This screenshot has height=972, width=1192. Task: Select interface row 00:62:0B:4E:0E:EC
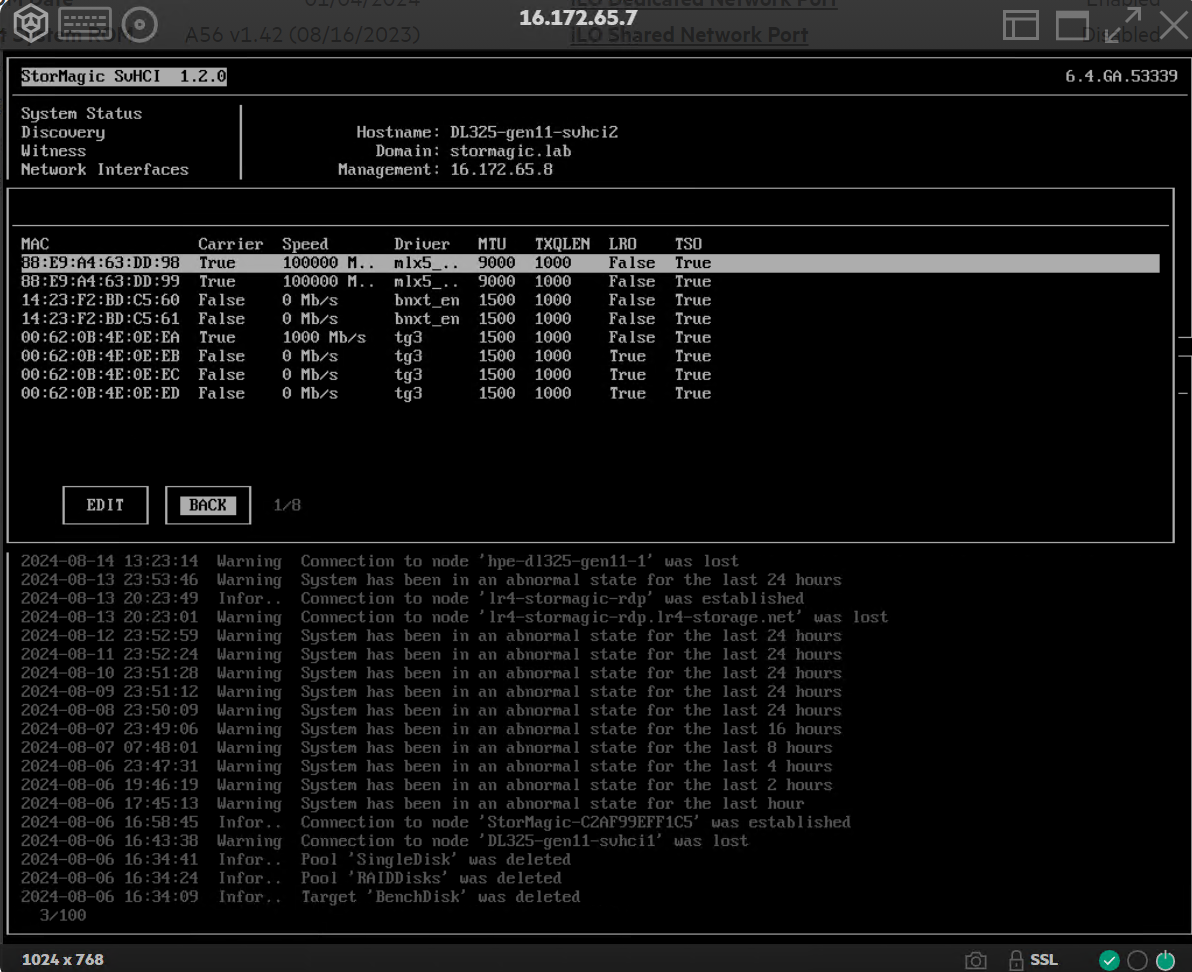[x=589, y=375]
